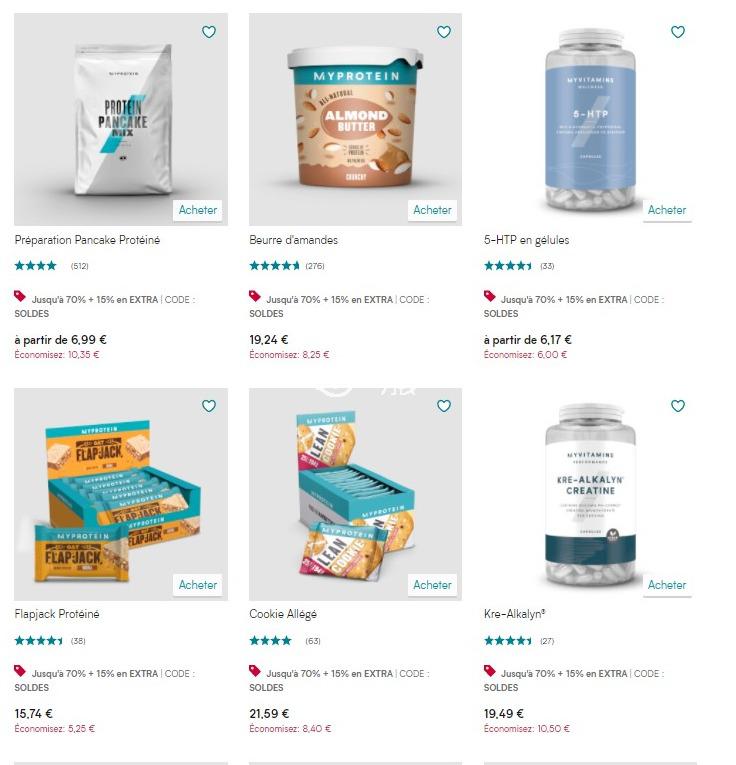View the 512 reviews for Pancake mix

tap(80, 266)
